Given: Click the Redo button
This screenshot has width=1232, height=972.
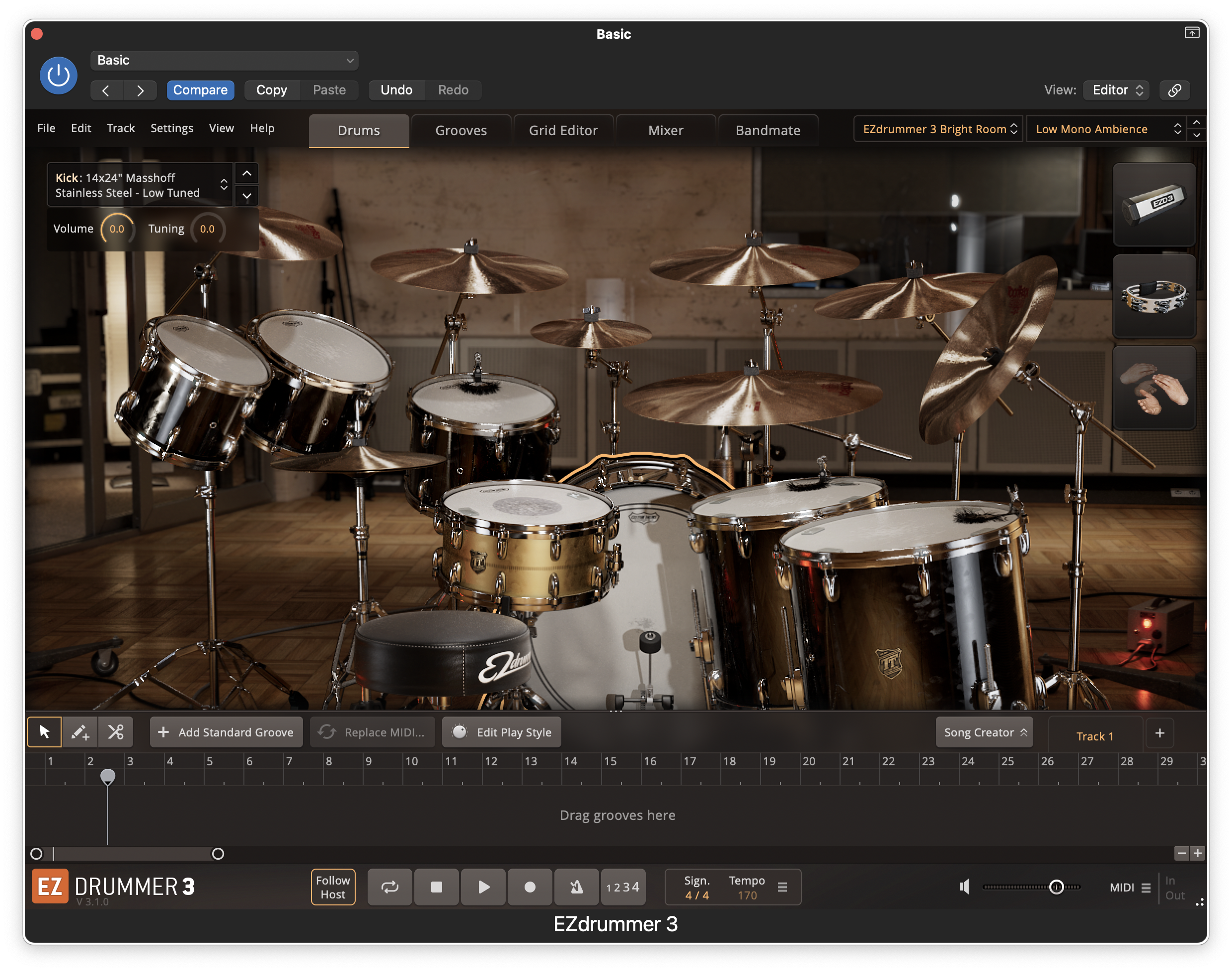Looking at the screenshot, I should (x=454, y=90).
